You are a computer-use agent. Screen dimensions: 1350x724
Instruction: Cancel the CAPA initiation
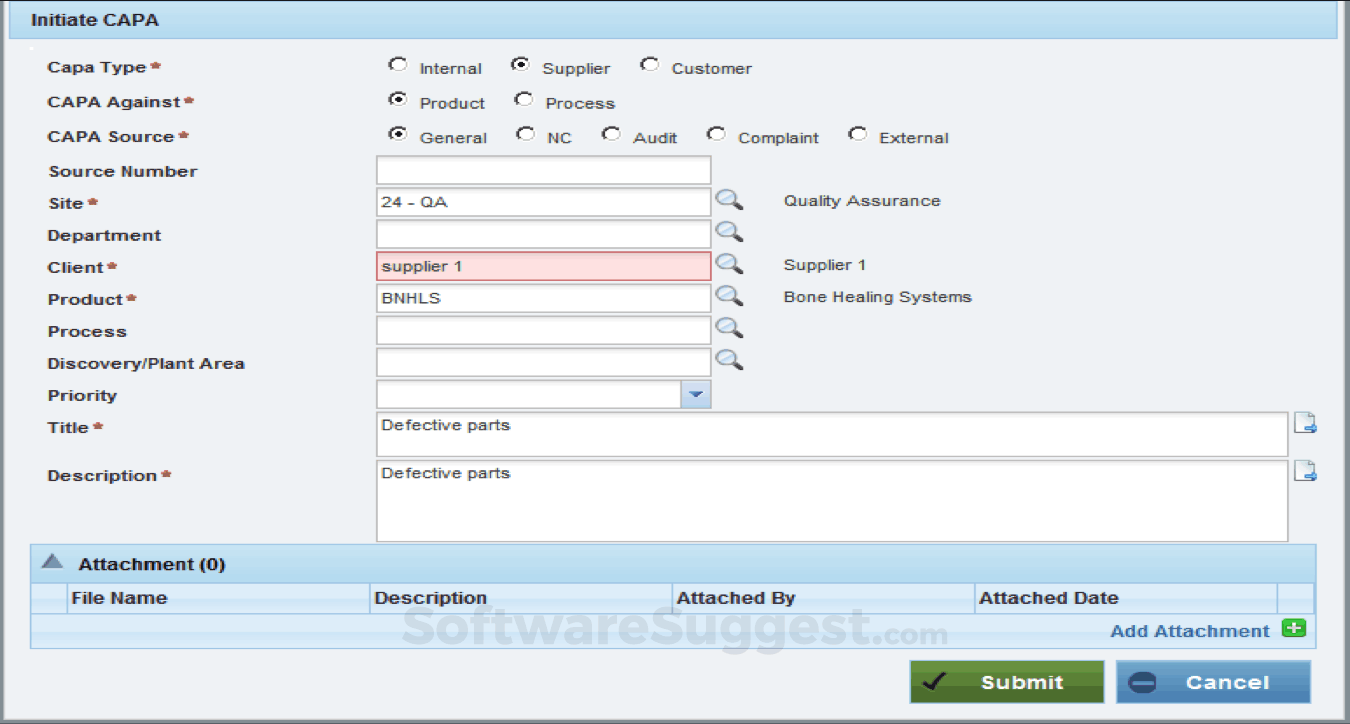[x=1213, y=682]
